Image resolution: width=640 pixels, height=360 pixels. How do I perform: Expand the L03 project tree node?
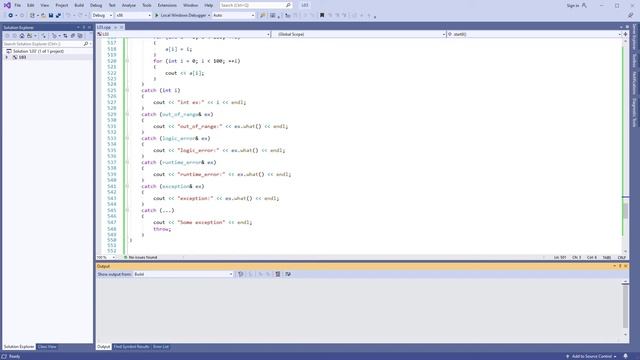click(x=7, y=58)
